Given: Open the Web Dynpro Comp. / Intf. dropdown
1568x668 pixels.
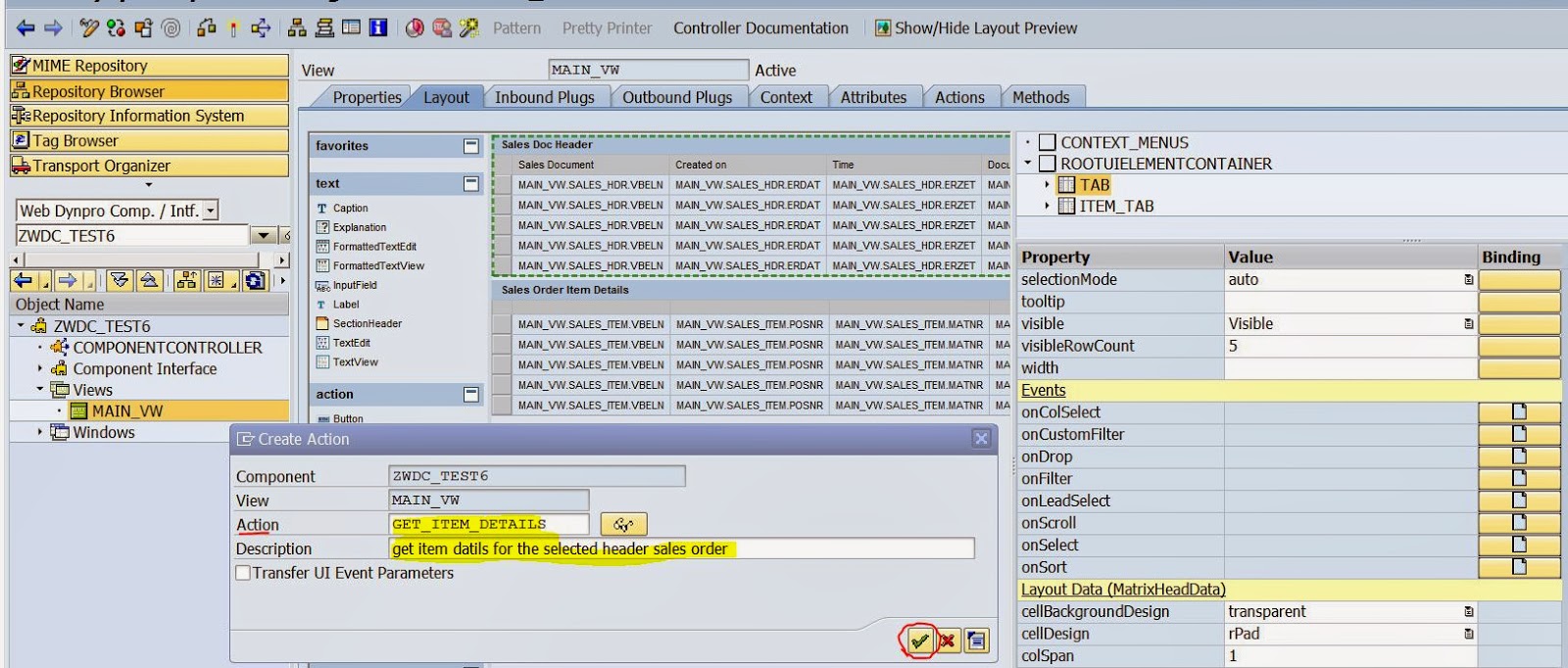Looking at the screenshot, I should [x=211, y=211].
